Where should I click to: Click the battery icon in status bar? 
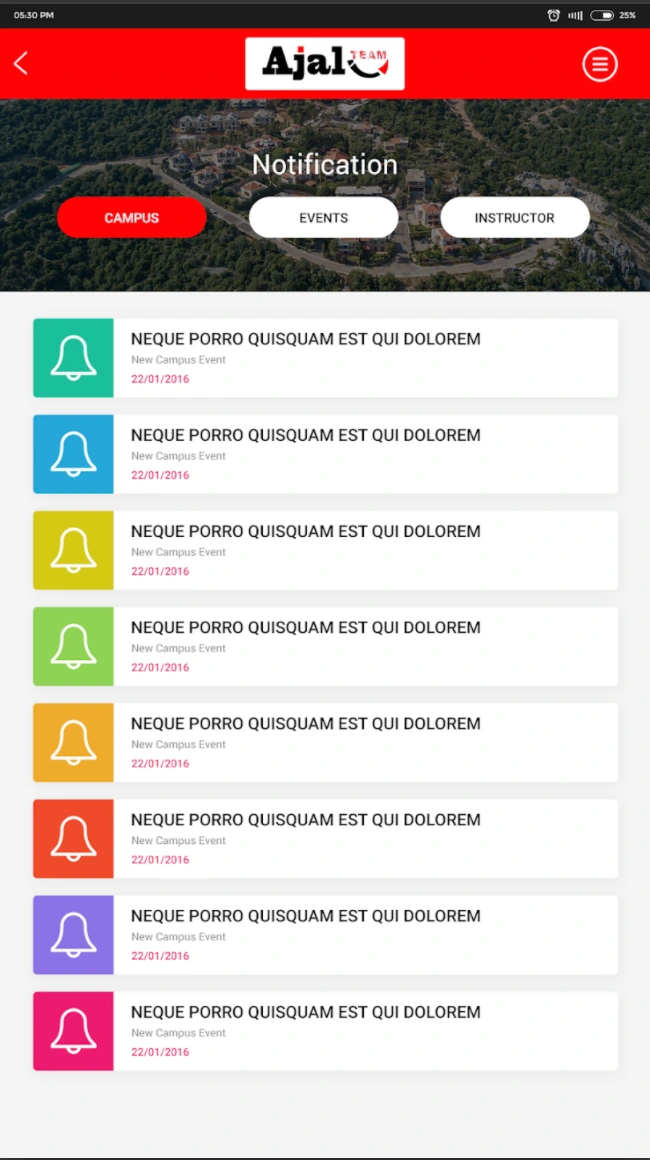tap(602, 15)
